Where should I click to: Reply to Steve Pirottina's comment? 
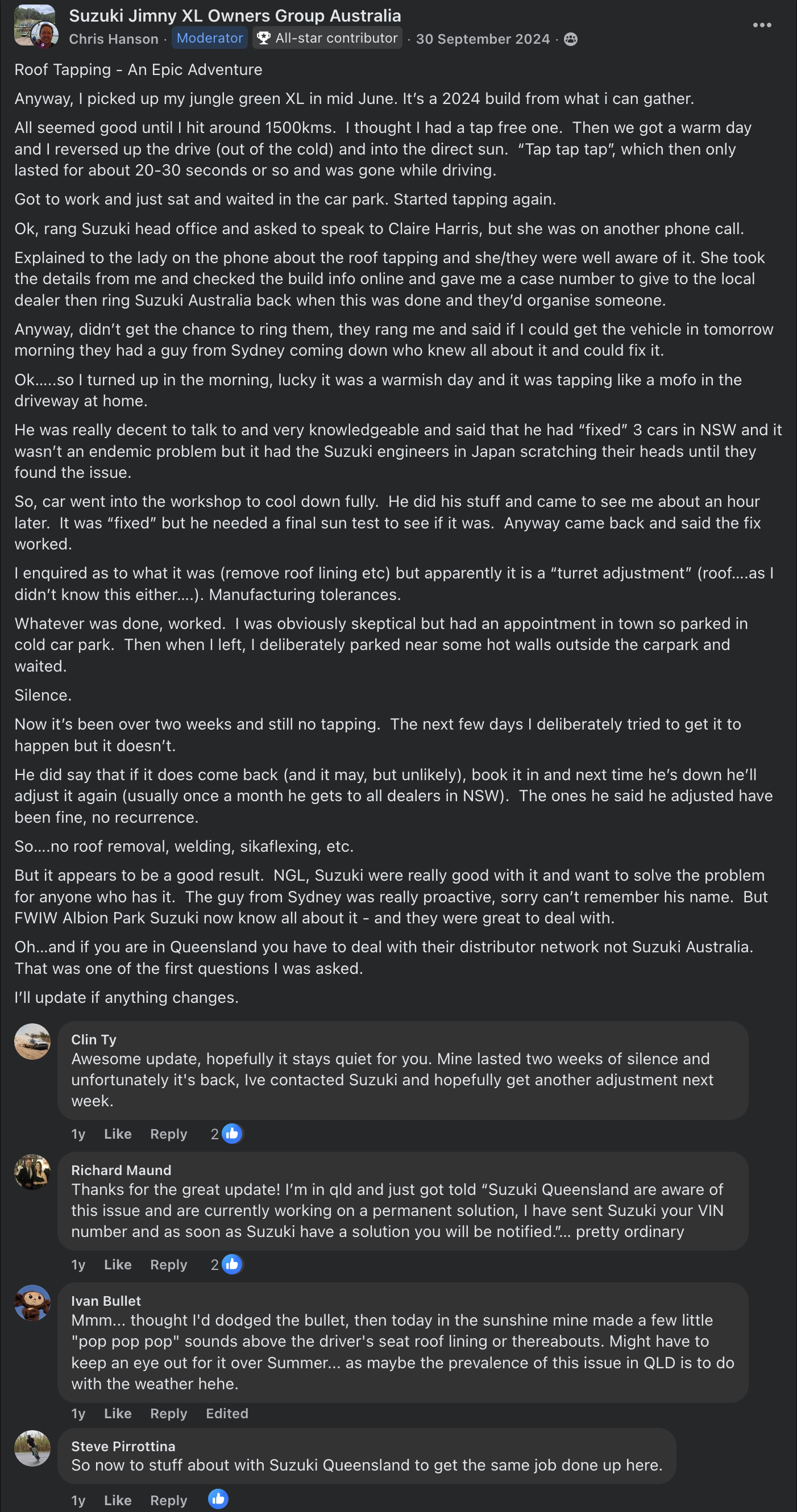(x=169, y=1501)
